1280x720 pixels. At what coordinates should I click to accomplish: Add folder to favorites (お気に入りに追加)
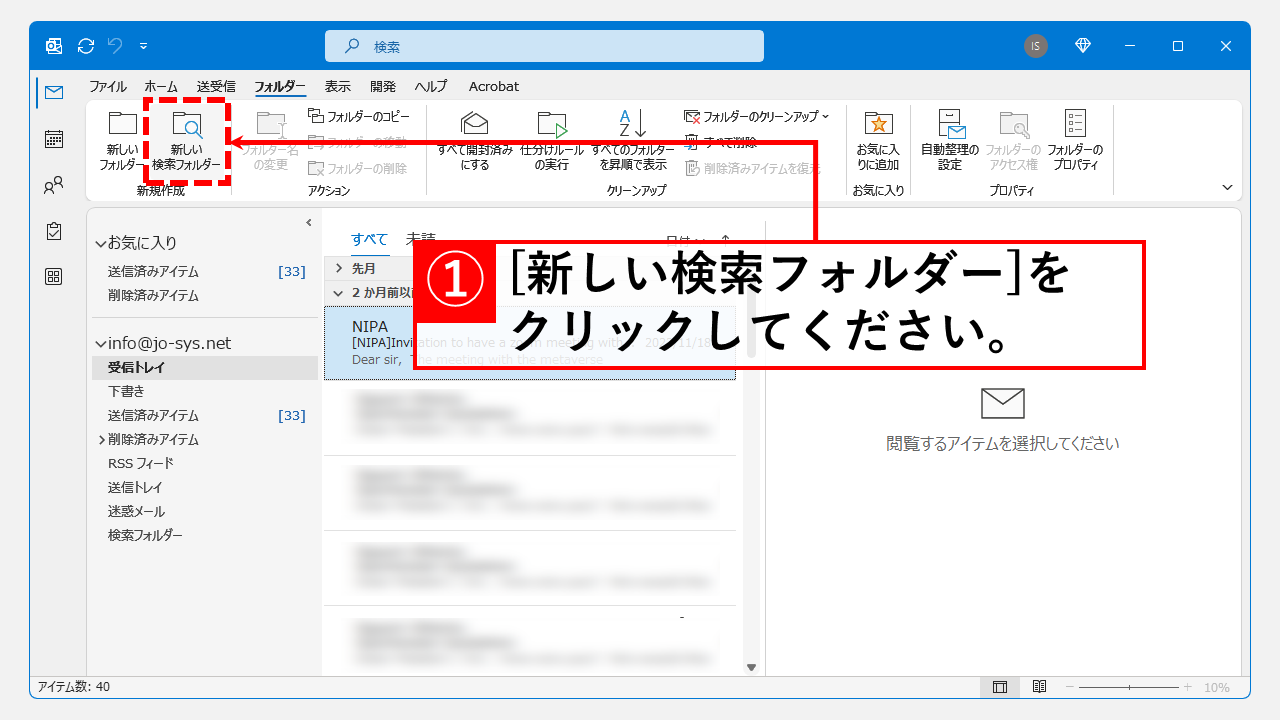pos(878,141)
